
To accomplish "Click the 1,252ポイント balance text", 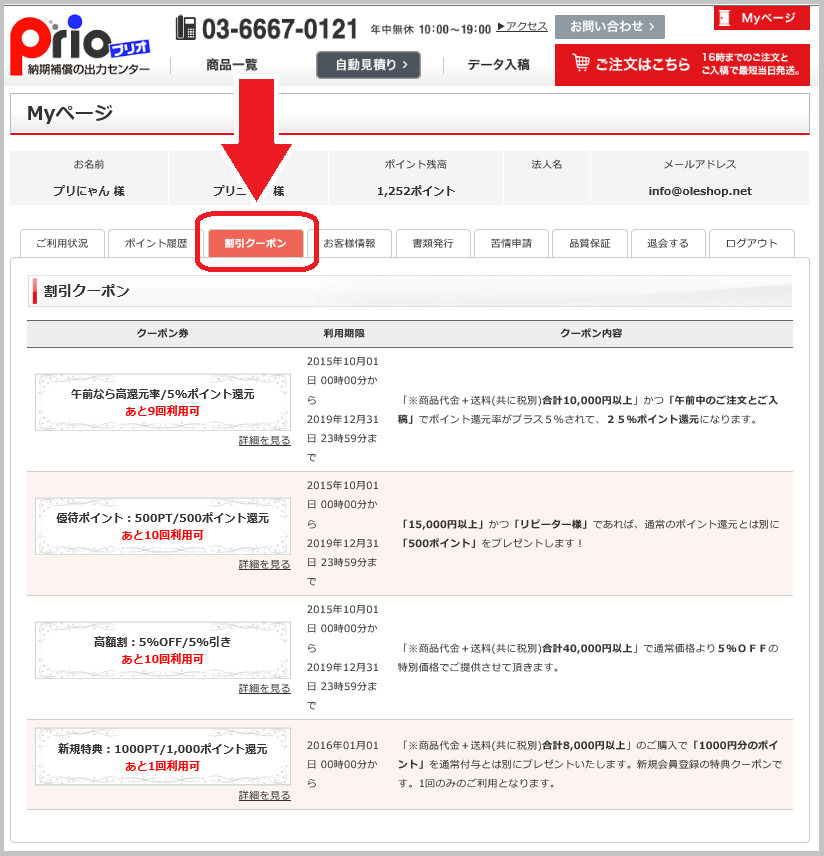I will [x=416, y=191].
